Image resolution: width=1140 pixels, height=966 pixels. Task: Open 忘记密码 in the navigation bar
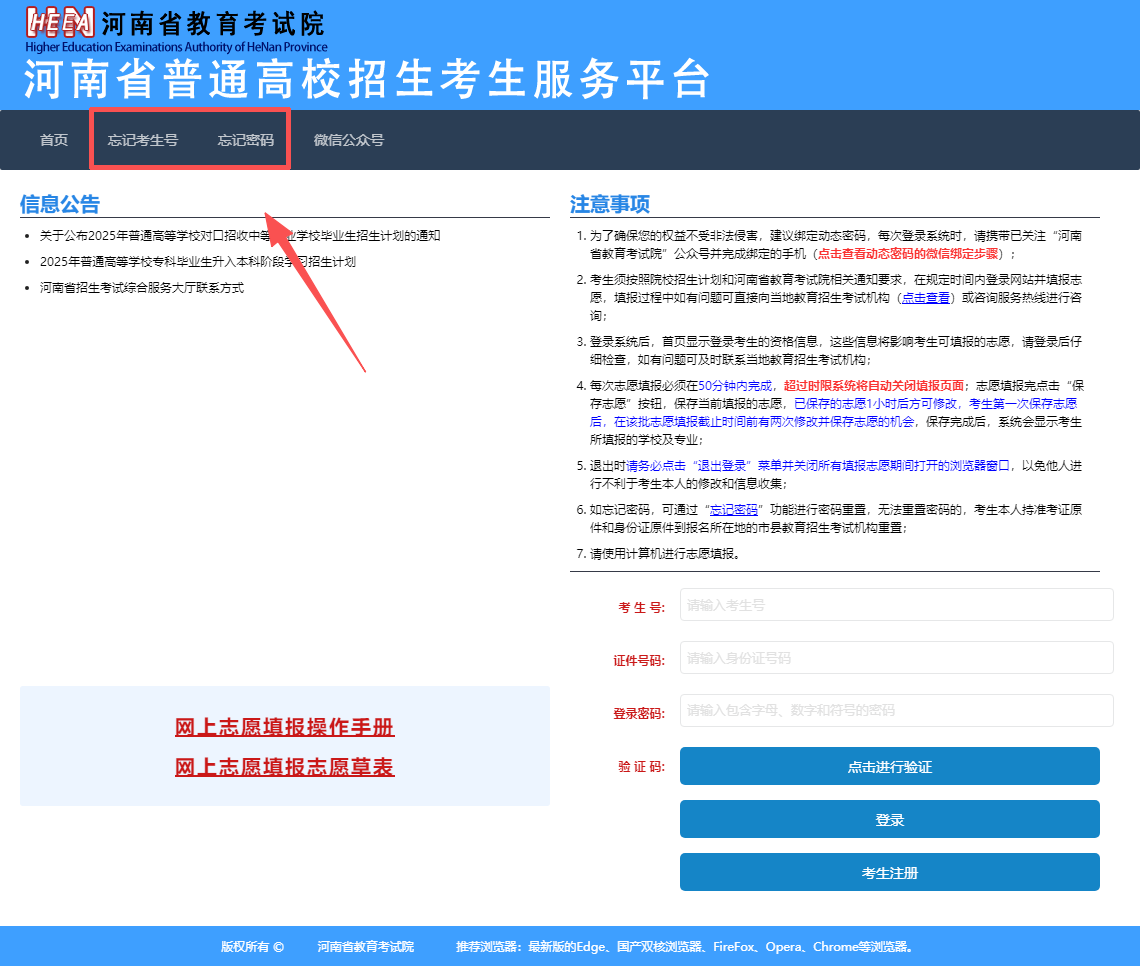click(246, 140)
